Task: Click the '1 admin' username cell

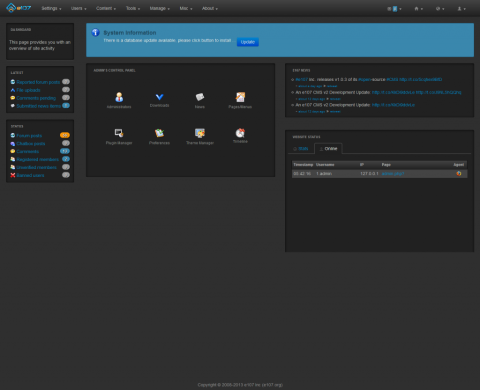Action: click(x=324, y=174)
